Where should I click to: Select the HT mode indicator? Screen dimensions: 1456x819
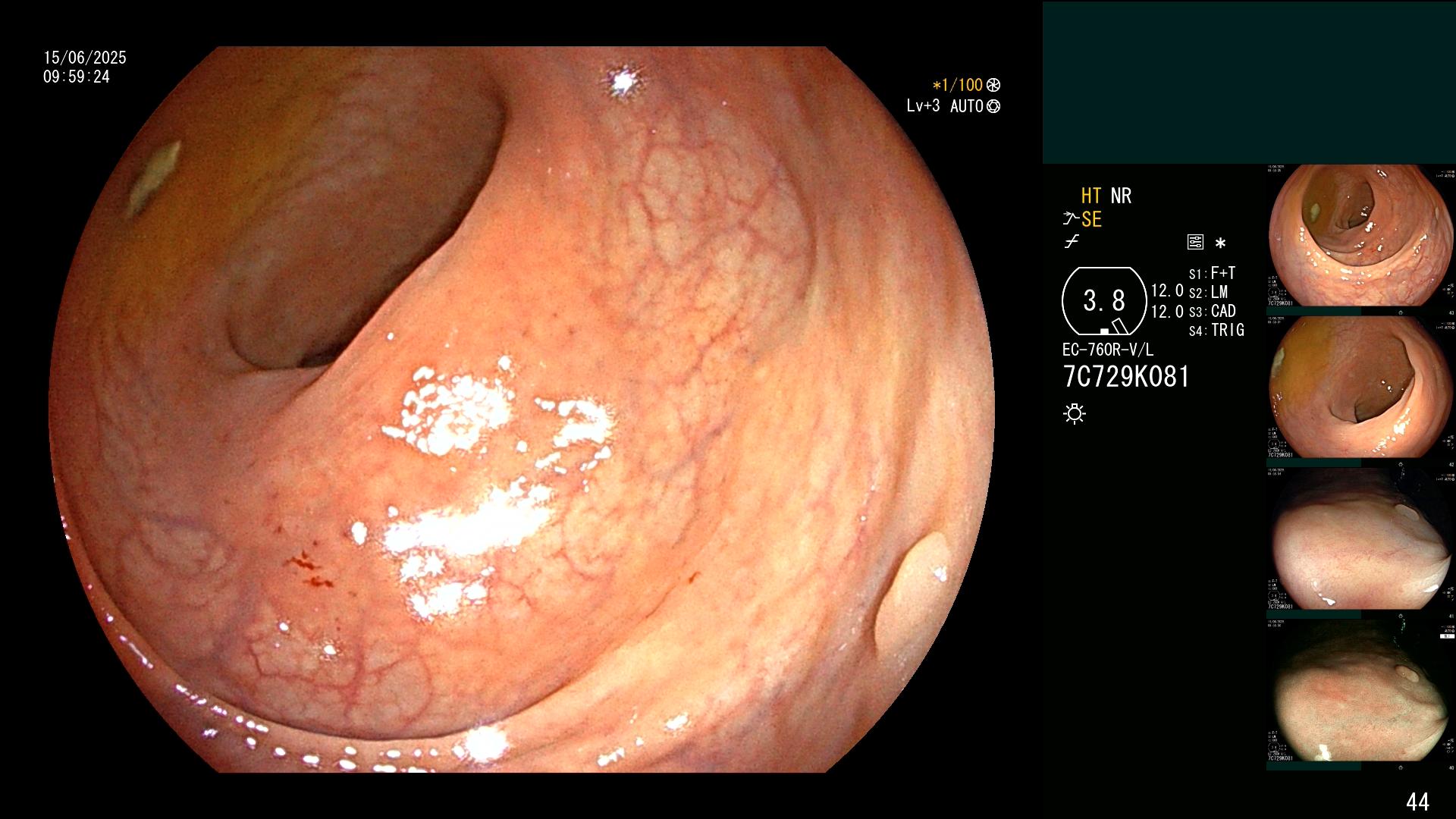1091,196
